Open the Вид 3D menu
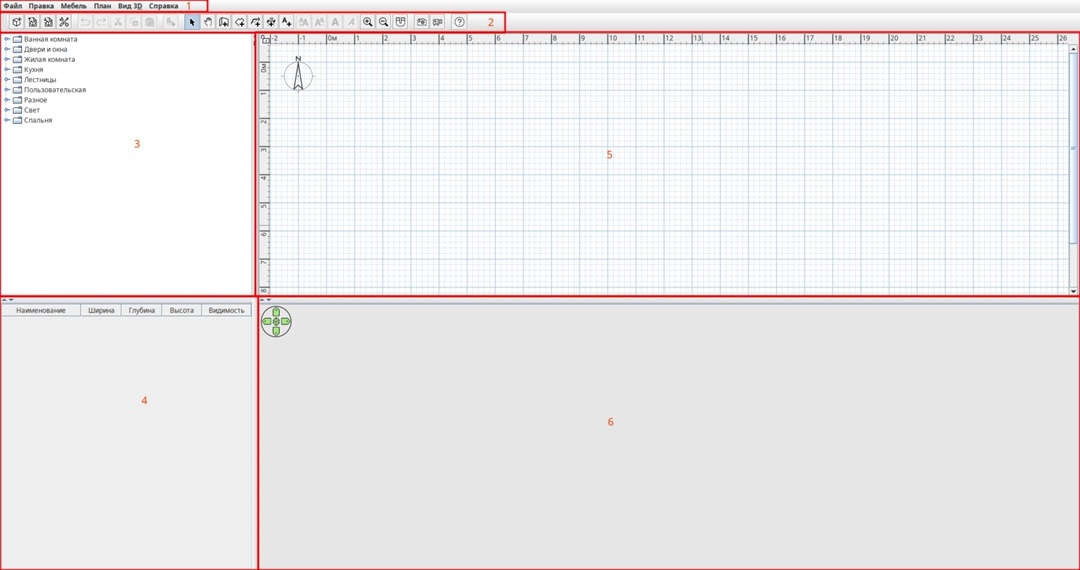Viewport: 1080px width, 570px height. pos(130,6)
